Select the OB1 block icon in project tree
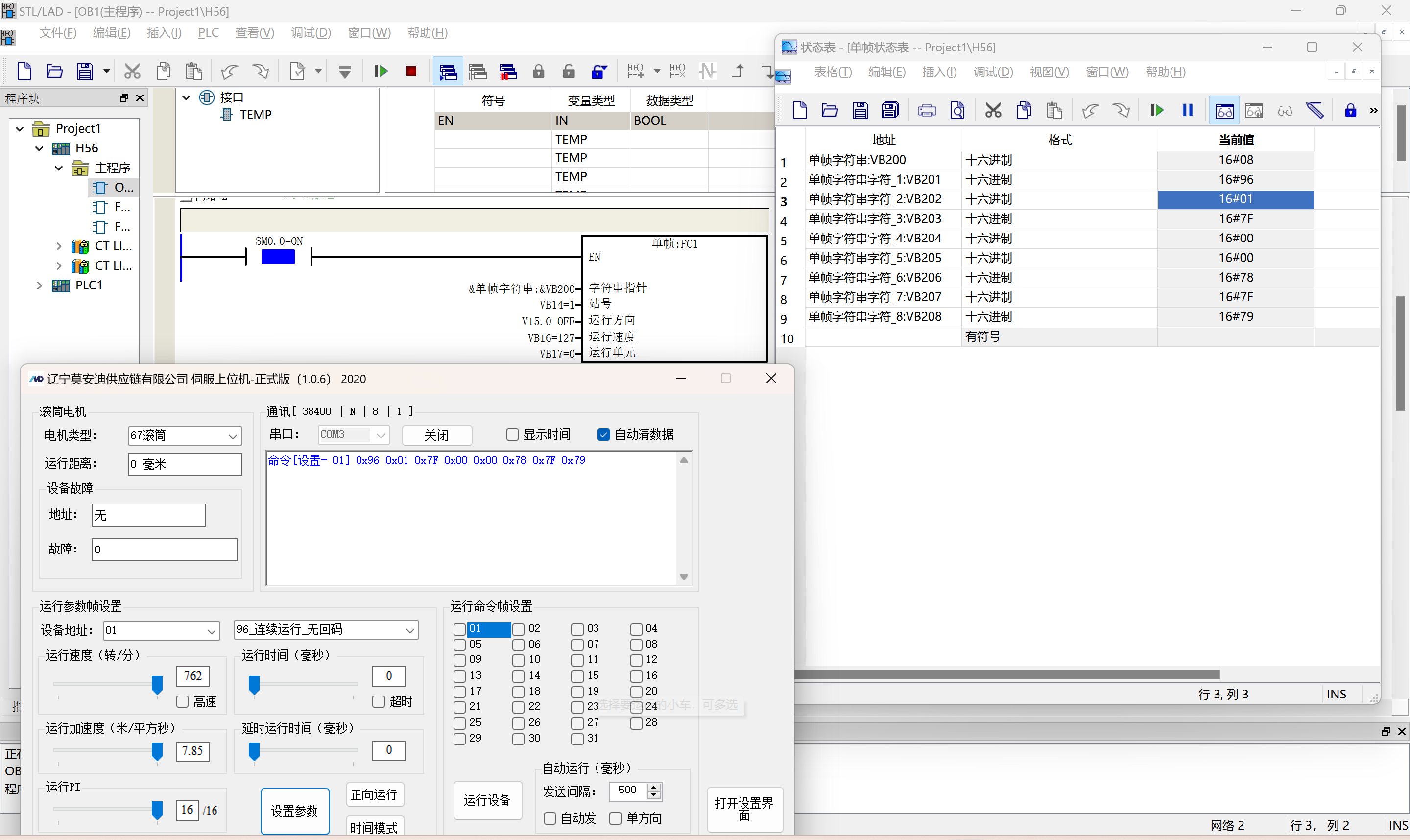The image size is (1410, 840). point(100,188)
